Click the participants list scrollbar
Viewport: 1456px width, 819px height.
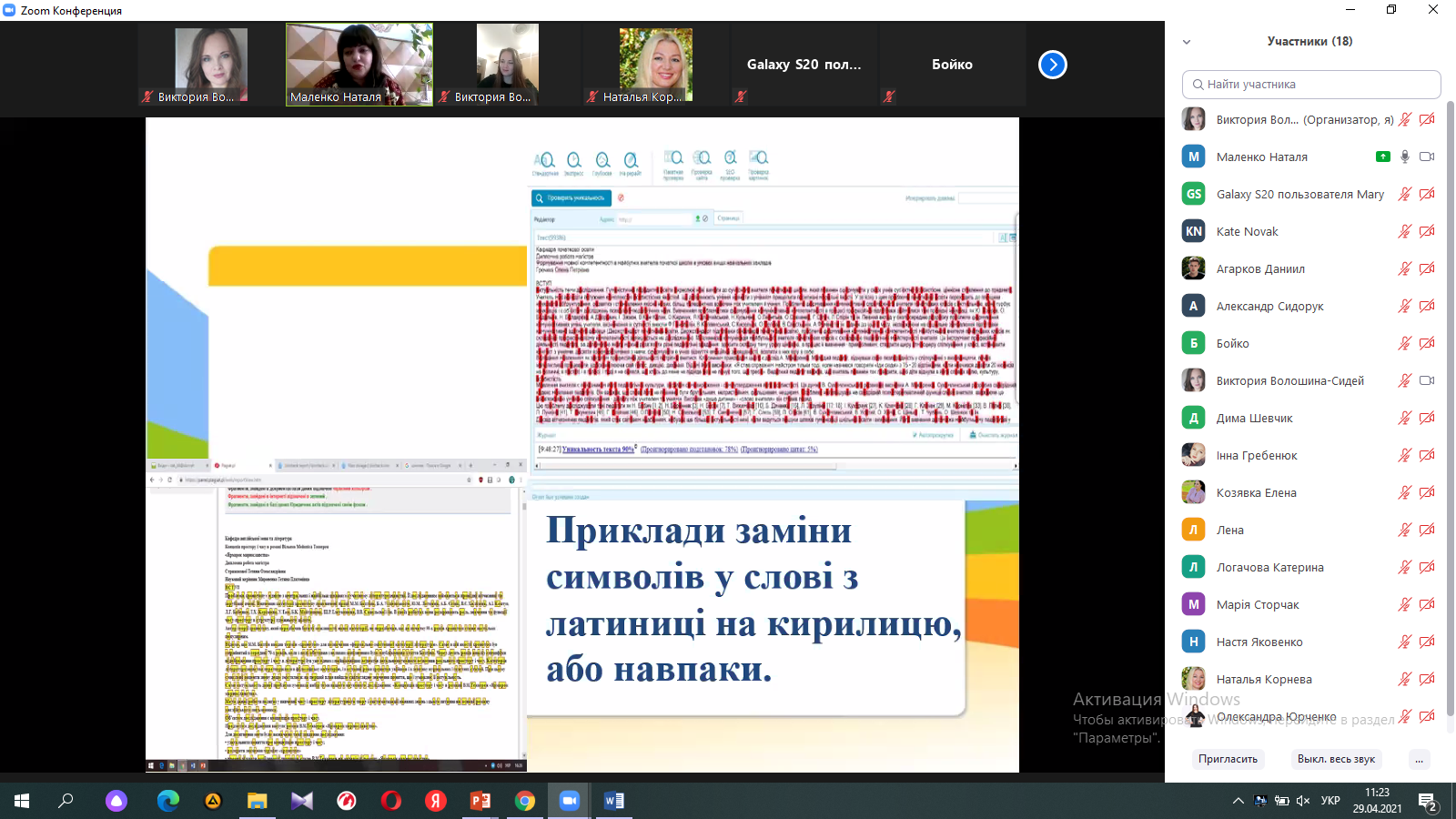coord(1451,409)
